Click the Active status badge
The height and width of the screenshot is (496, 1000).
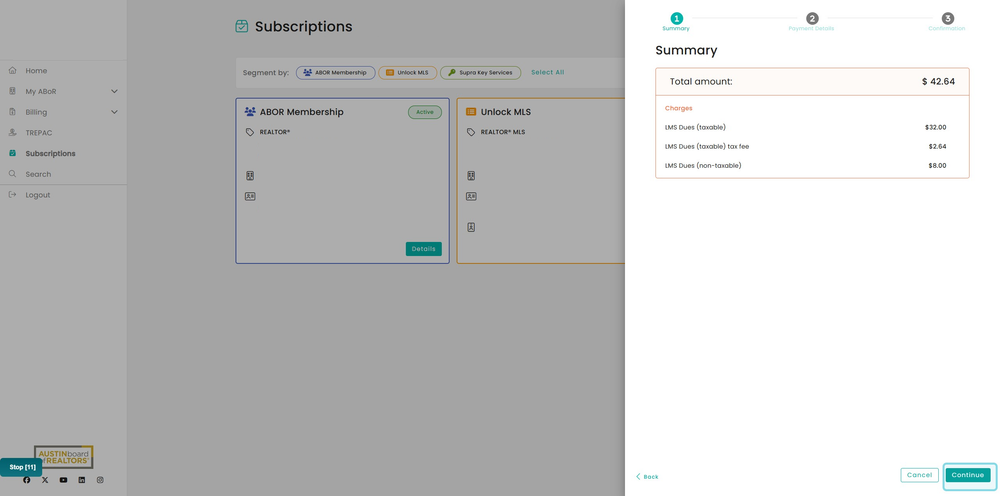click(425, 112)
